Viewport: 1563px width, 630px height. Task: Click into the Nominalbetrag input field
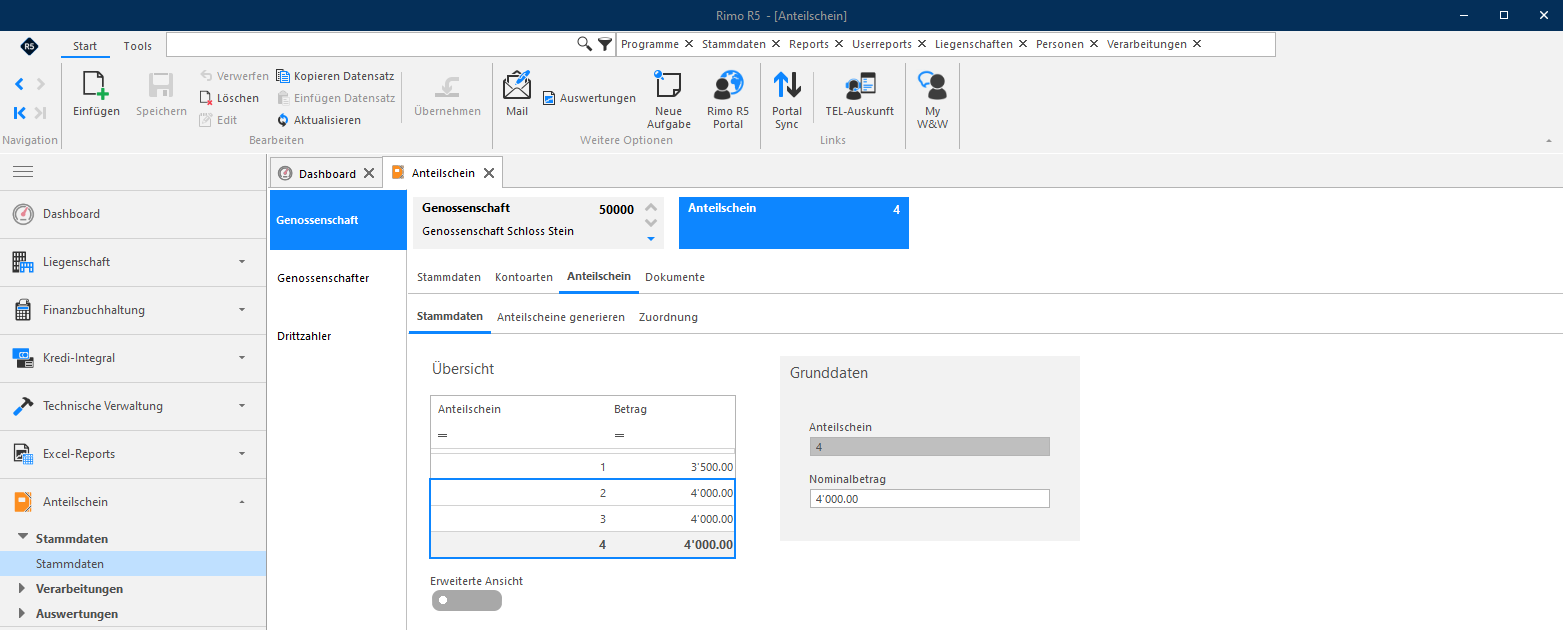pos(930,499)
